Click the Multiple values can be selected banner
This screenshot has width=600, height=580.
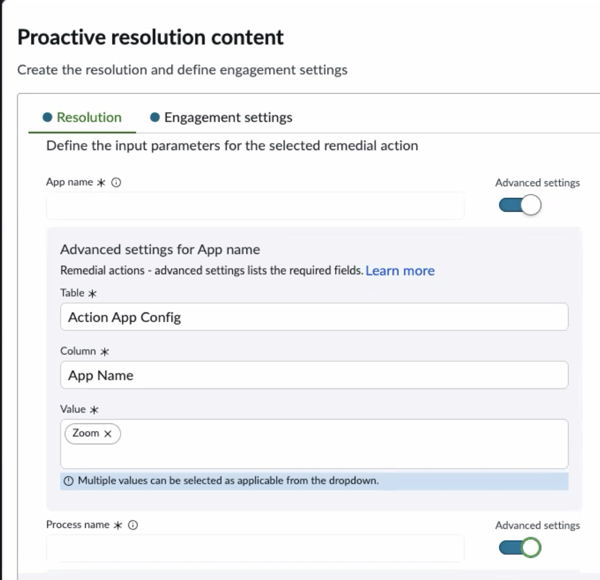[x=314, y=481]
